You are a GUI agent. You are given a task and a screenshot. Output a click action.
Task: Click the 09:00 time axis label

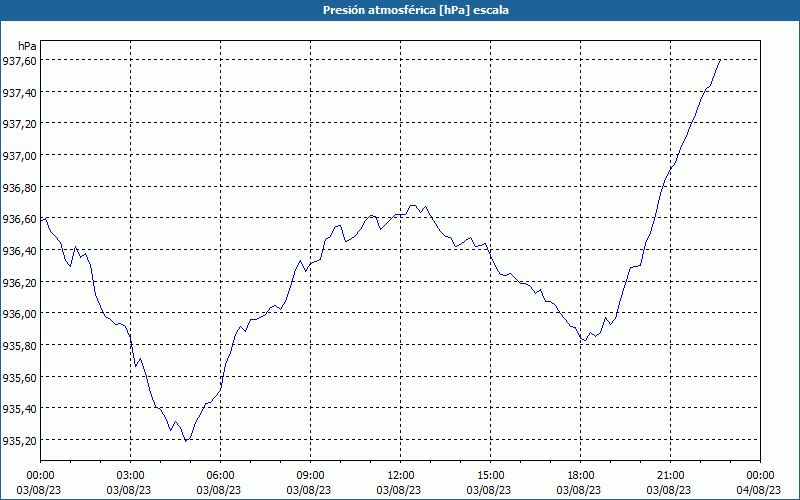click(x=310, y=476)
